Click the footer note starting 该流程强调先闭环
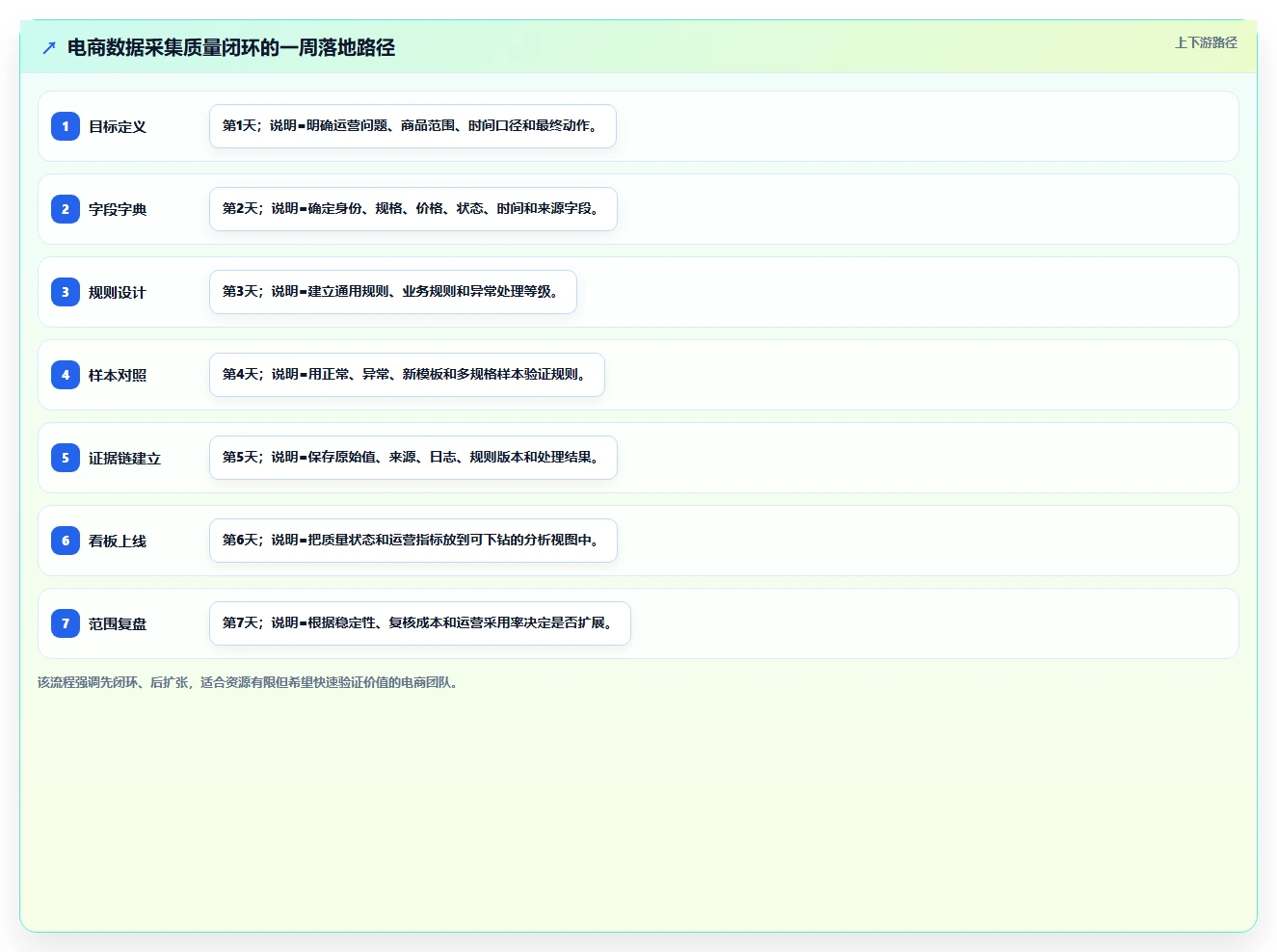 point(250,682)
